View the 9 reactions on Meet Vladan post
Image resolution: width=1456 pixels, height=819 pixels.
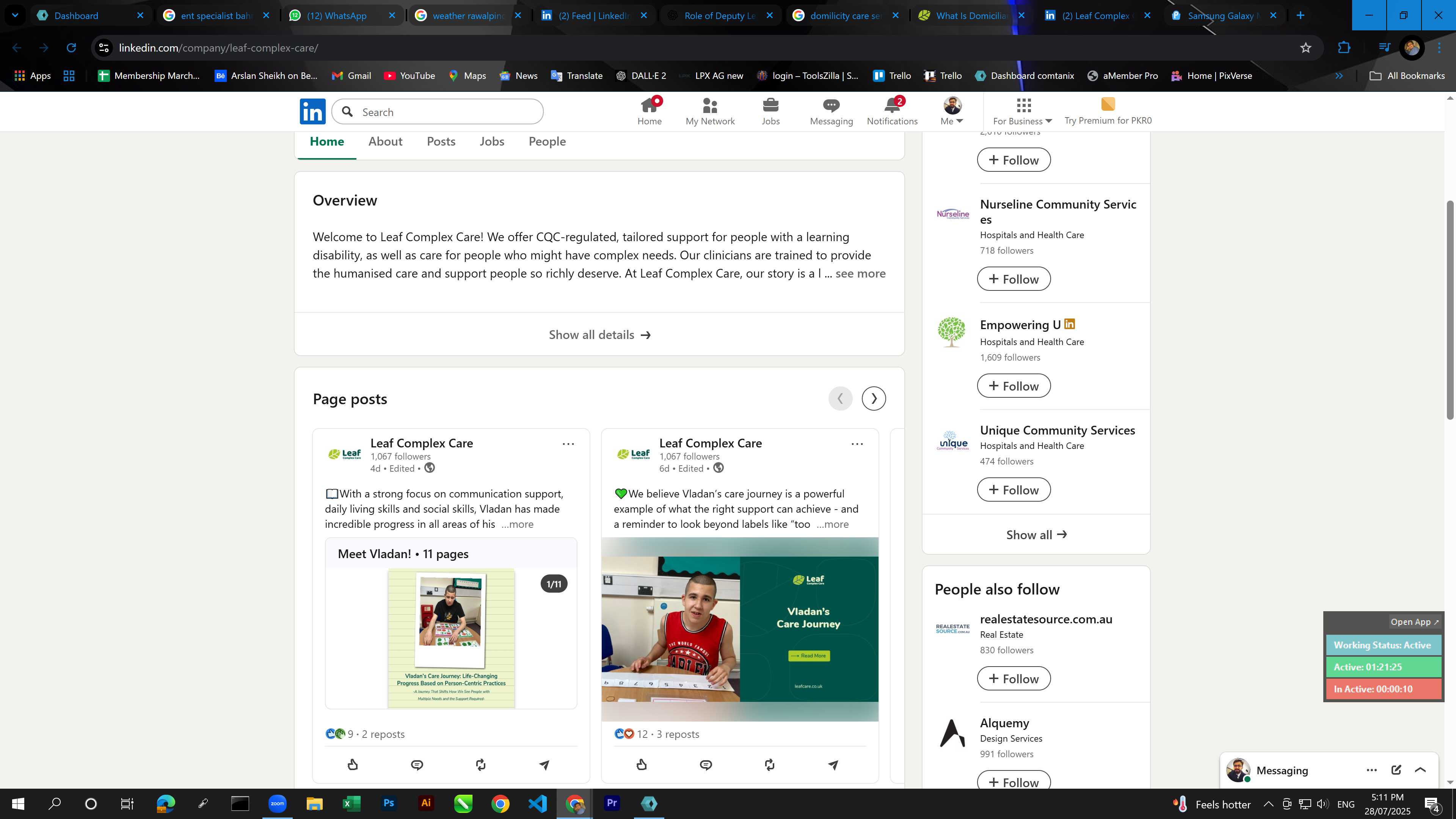pos(339,734)
